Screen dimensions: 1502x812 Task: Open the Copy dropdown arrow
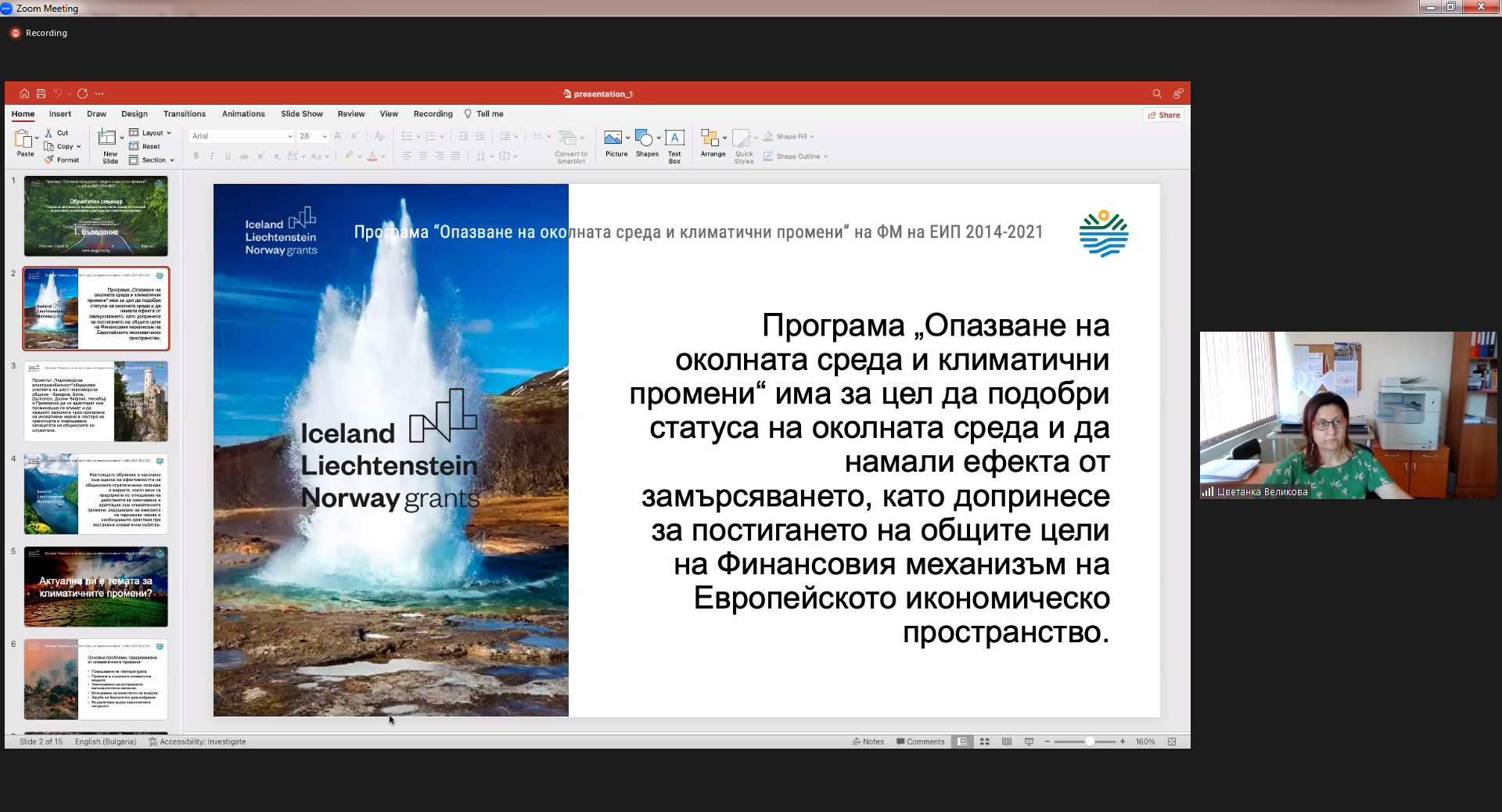[78, 146]
